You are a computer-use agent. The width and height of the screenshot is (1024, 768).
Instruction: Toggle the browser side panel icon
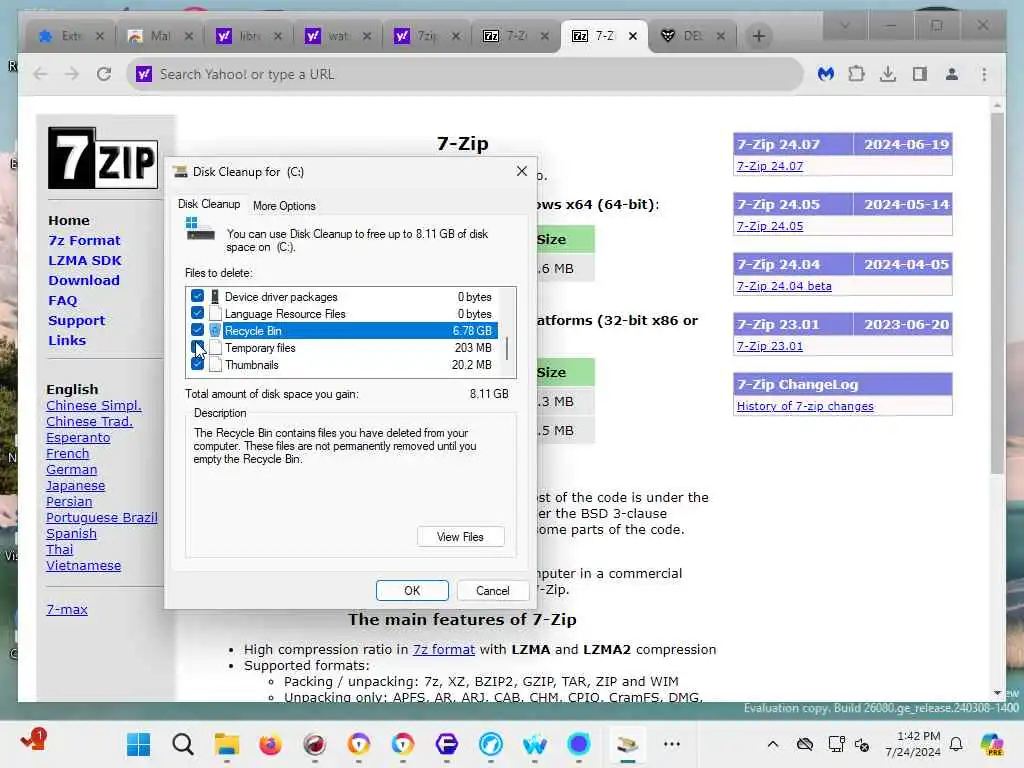coord(920,74)
